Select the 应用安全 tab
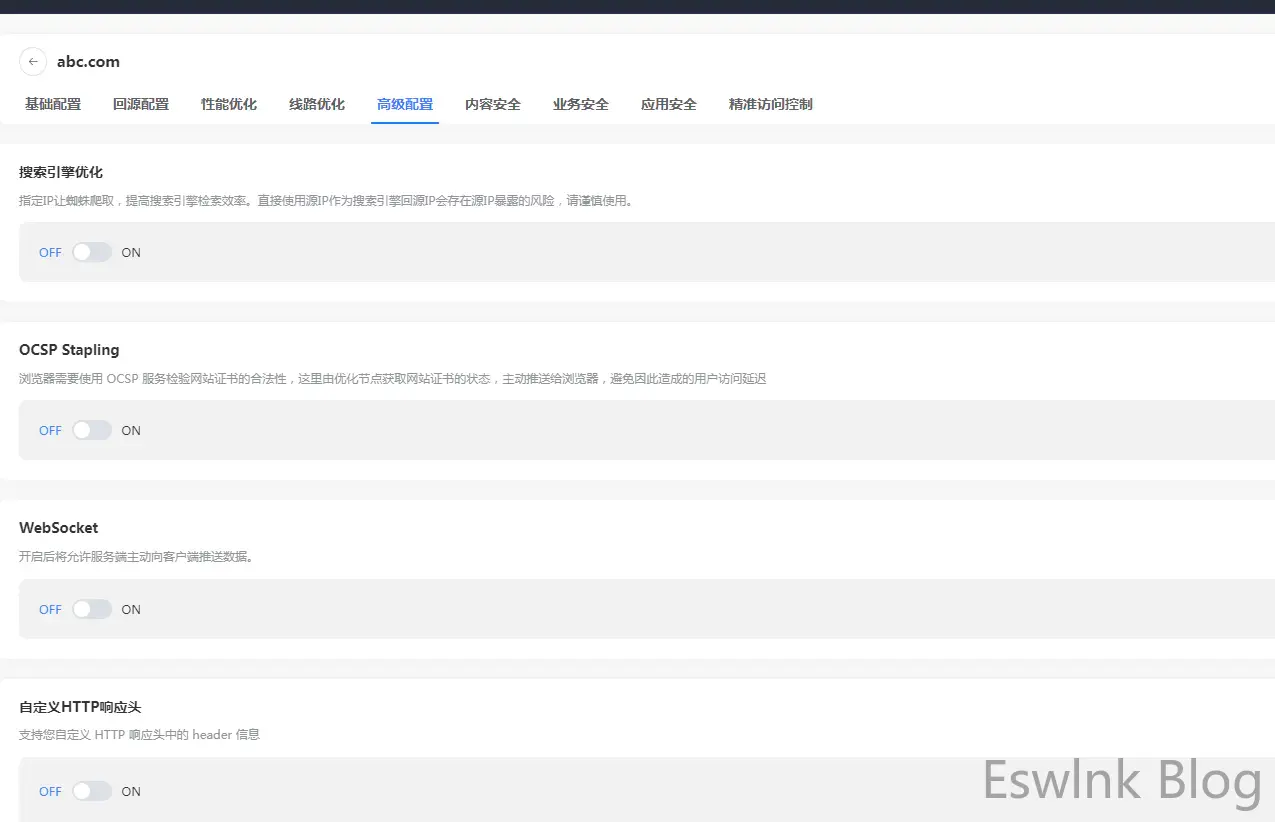This screenshot has height=822, width=1275. click(669, 104)
